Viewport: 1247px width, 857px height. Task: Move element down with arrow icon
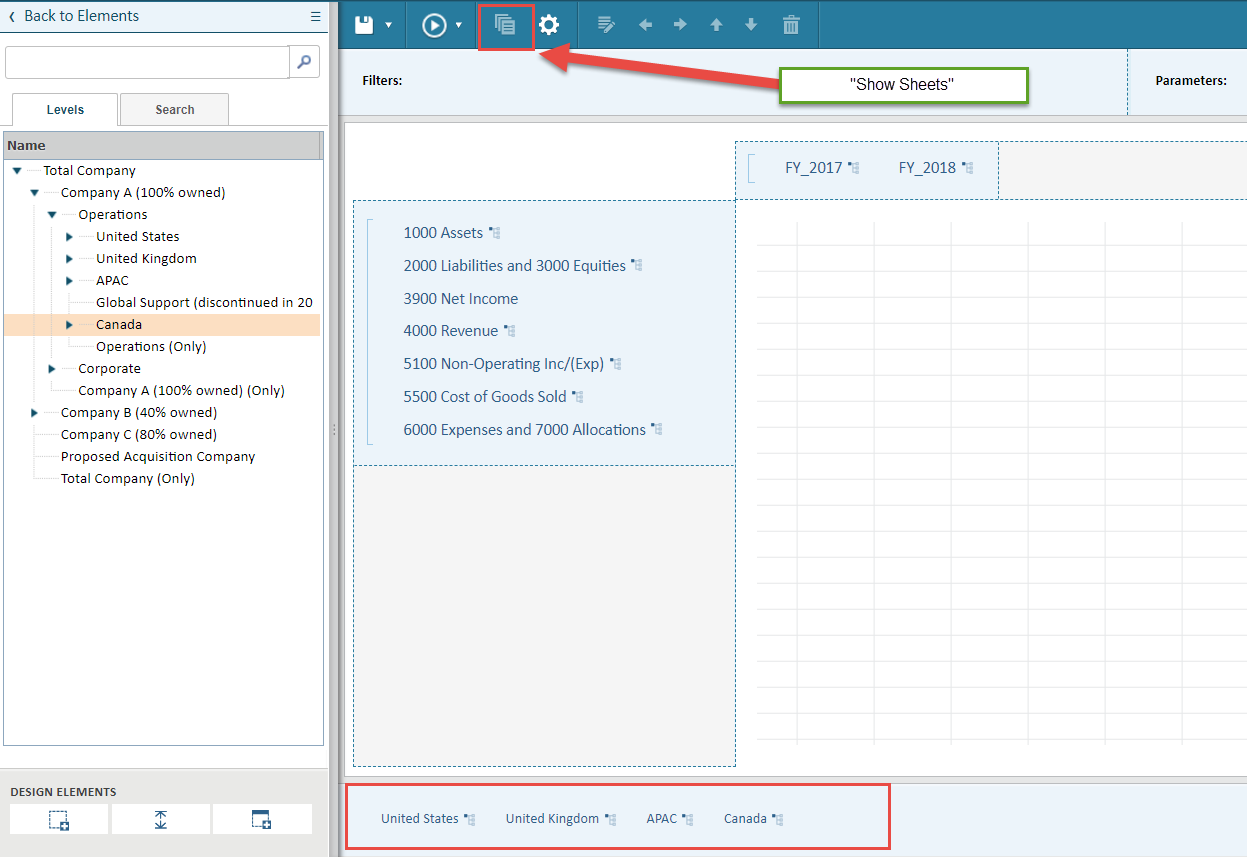coord(751,25)
